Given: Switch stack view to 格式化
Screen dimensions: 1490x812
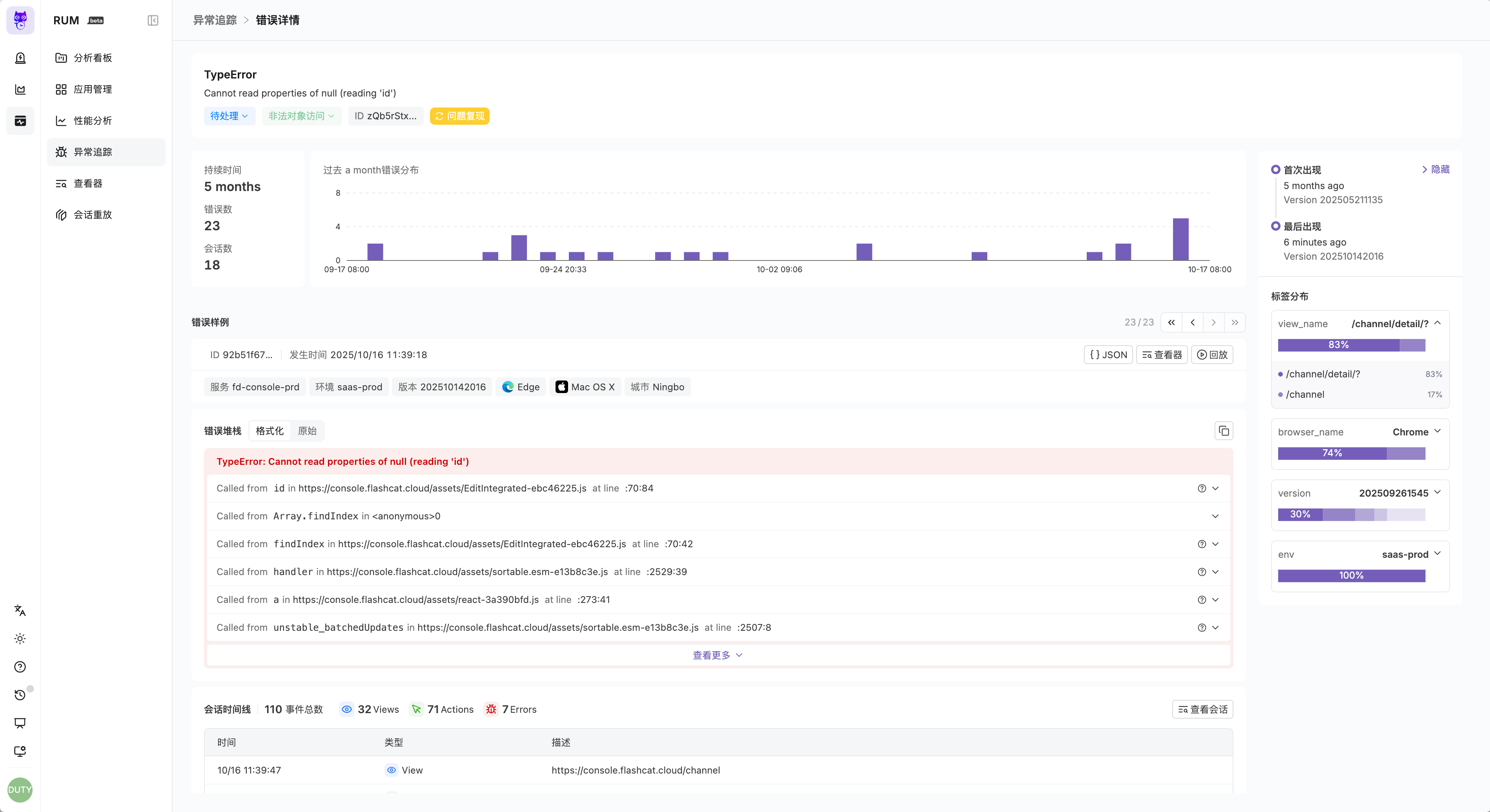Looking at the screenshot, I should [x=270, y=431].
